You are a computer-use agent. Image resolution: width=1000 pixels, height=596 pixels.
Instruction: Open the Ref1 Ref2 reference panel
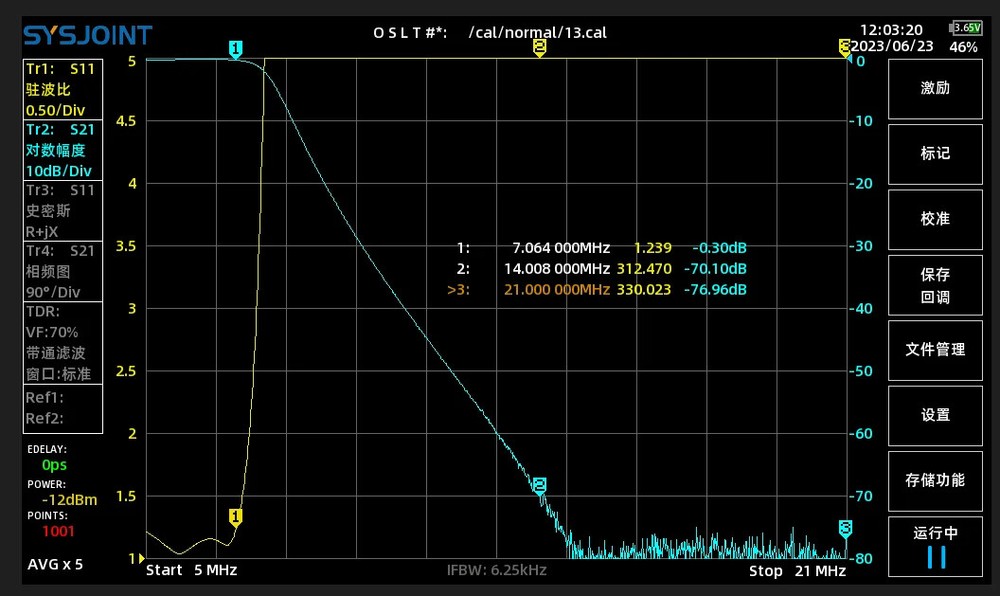(62, 408)
